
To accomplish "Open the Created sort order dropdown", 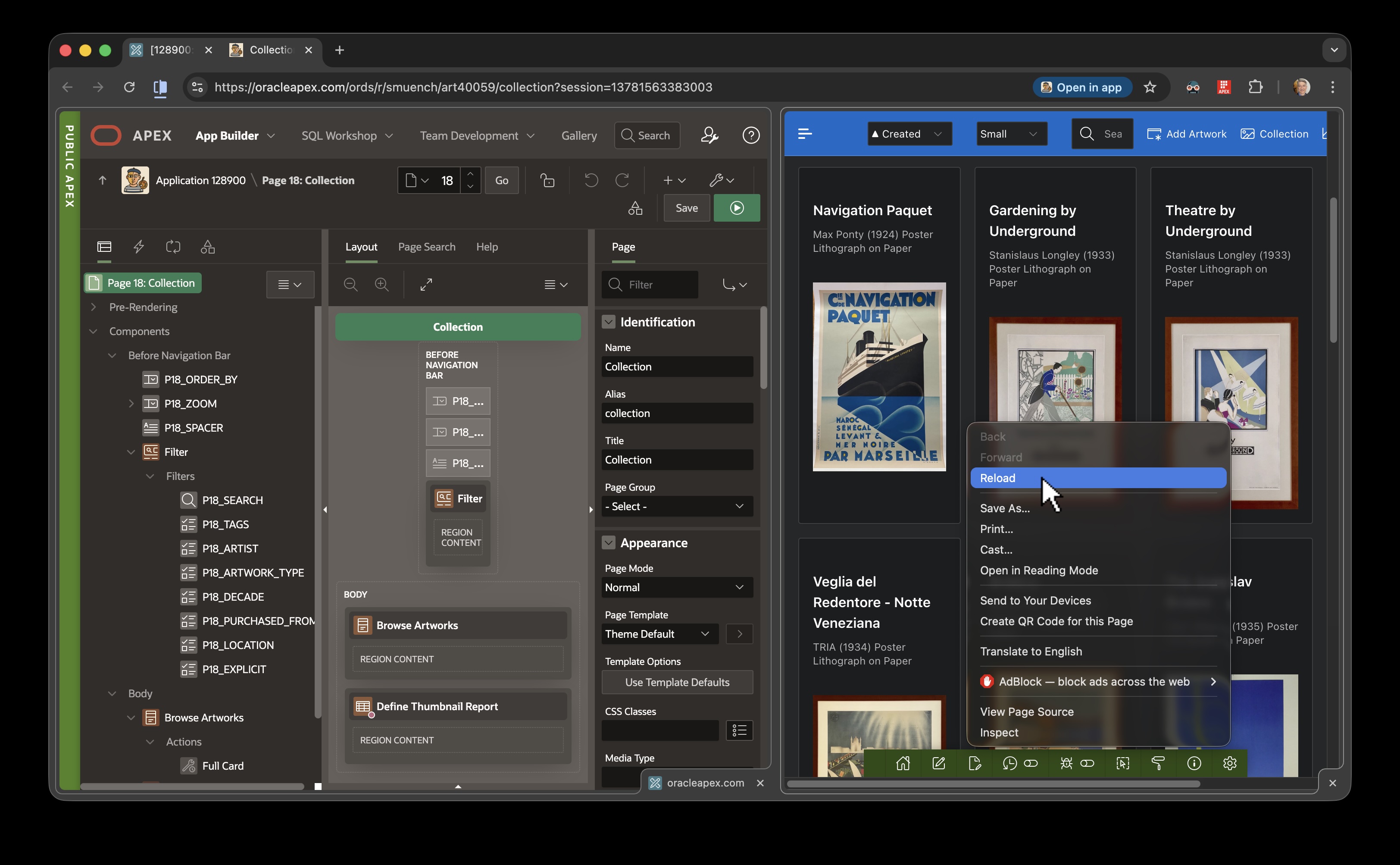I will point(909,134).
